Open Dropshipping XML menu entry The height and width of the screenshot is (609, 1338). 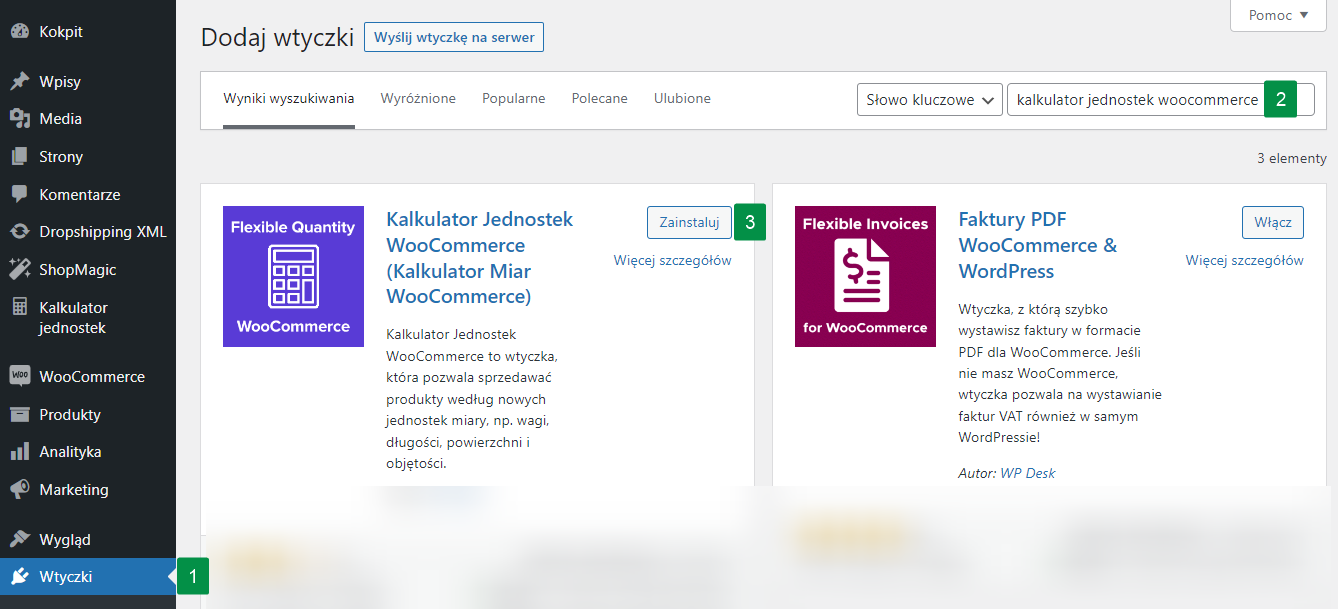(88, 232)
